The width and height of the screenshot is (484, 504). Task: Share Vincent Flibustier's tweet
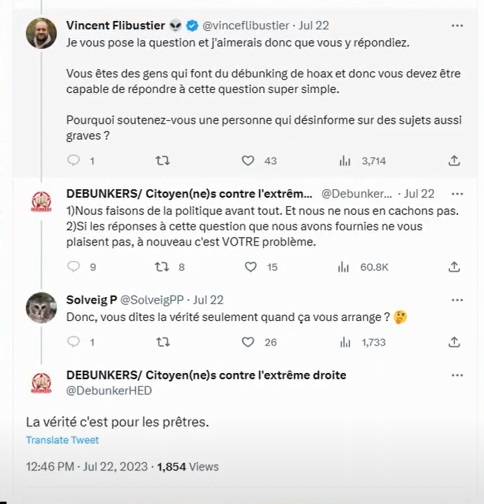point(454,161)
